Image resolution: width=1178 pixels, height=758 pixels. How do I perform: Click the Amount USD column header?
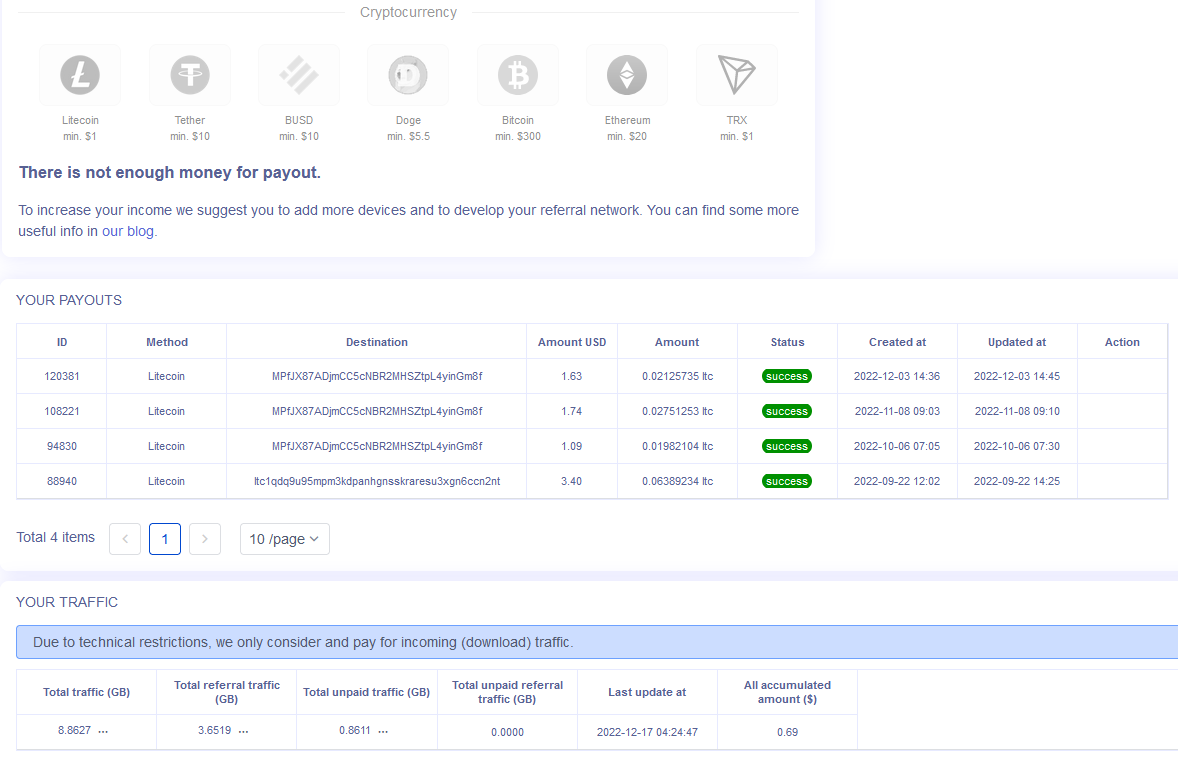click(x=572, y=342)
